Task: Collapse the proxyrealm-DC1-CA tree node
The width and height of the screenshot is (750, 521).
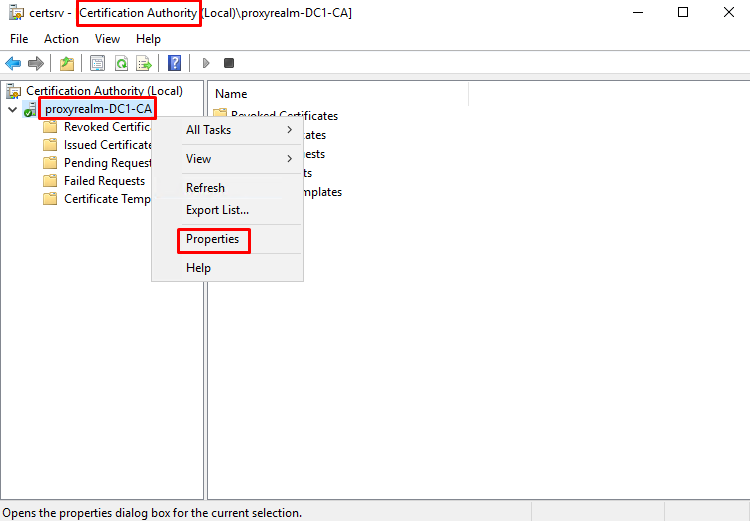Action: (13, 110)
